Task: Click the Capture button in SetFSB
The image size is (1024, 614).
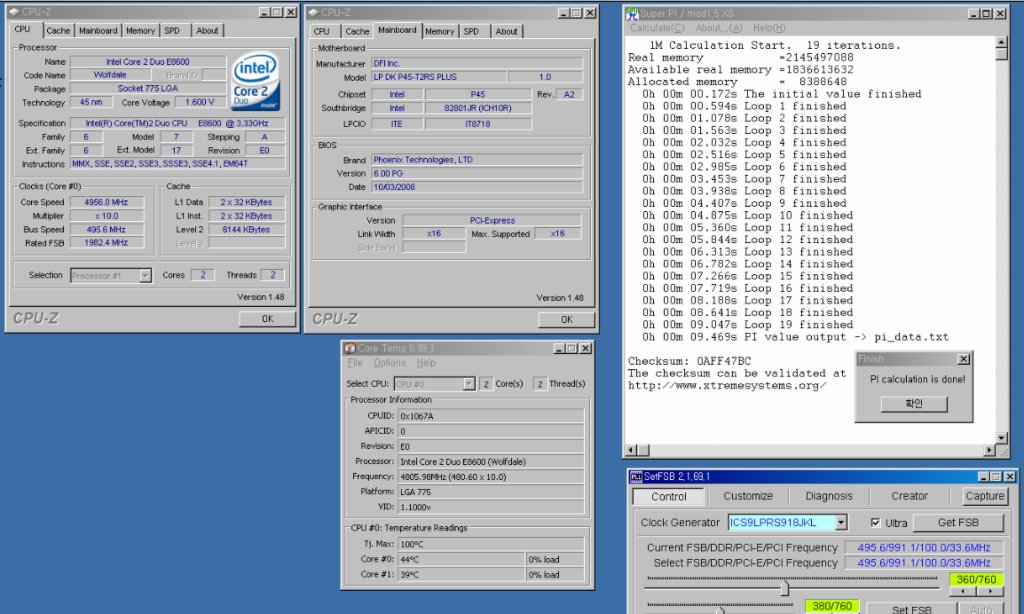Action: coord(985,496)
